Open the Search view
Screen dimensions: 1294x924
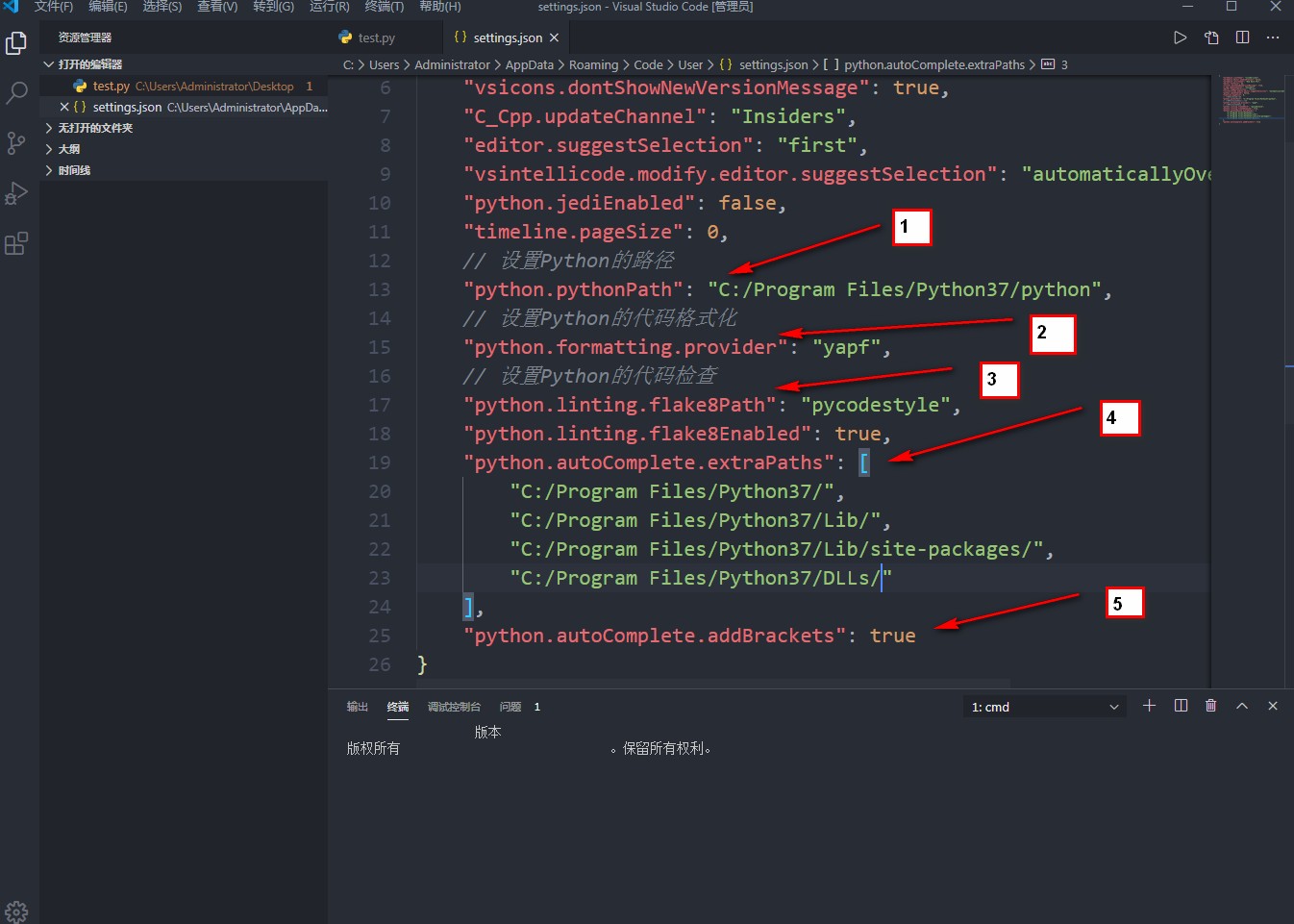16,92
